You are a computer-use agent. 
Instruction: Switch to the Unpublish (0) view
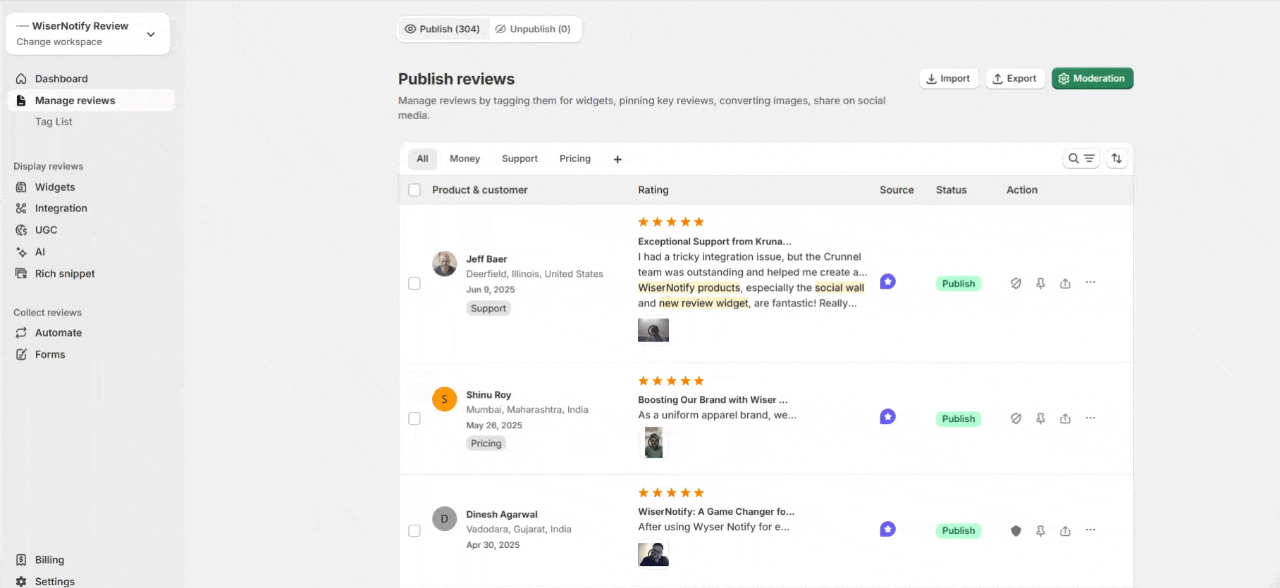click(x=532, y=29)
